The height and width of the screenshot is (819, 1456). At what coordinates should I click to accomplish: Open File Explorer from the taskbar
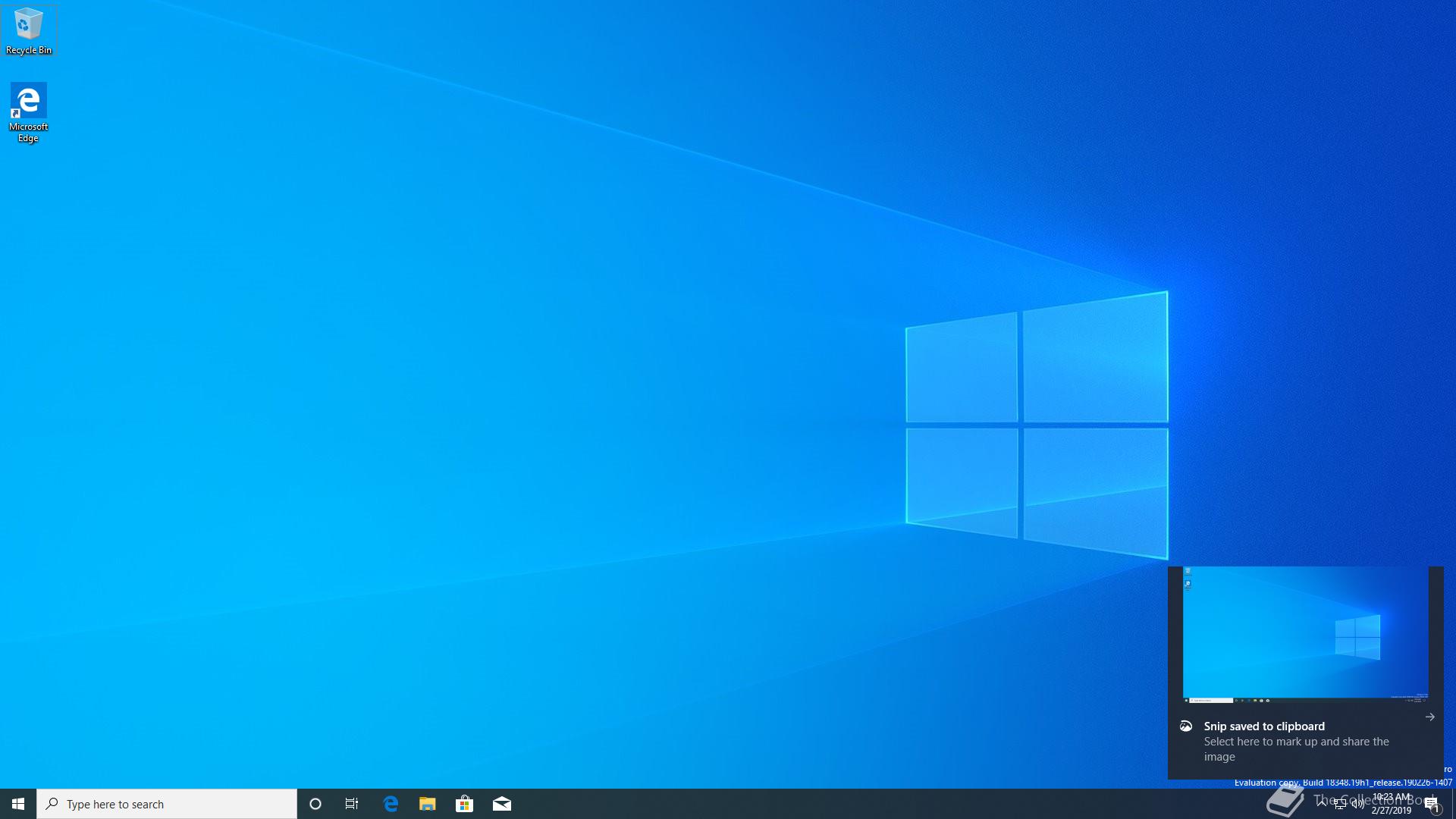(x=428, y=804)
